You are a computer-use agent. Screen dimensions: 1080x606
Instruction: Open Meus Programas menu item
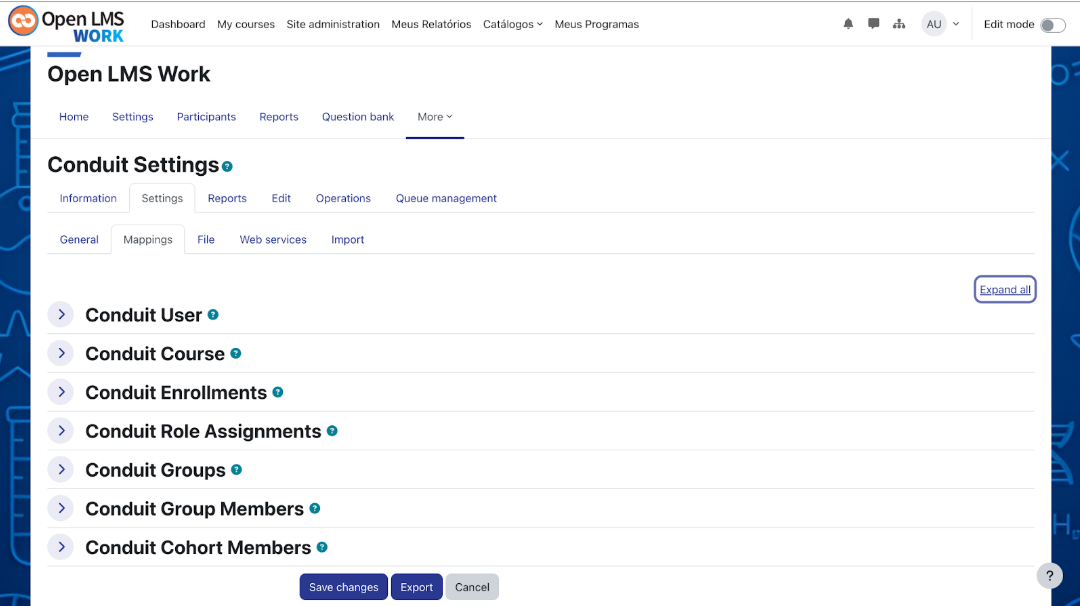click(596, 24)
